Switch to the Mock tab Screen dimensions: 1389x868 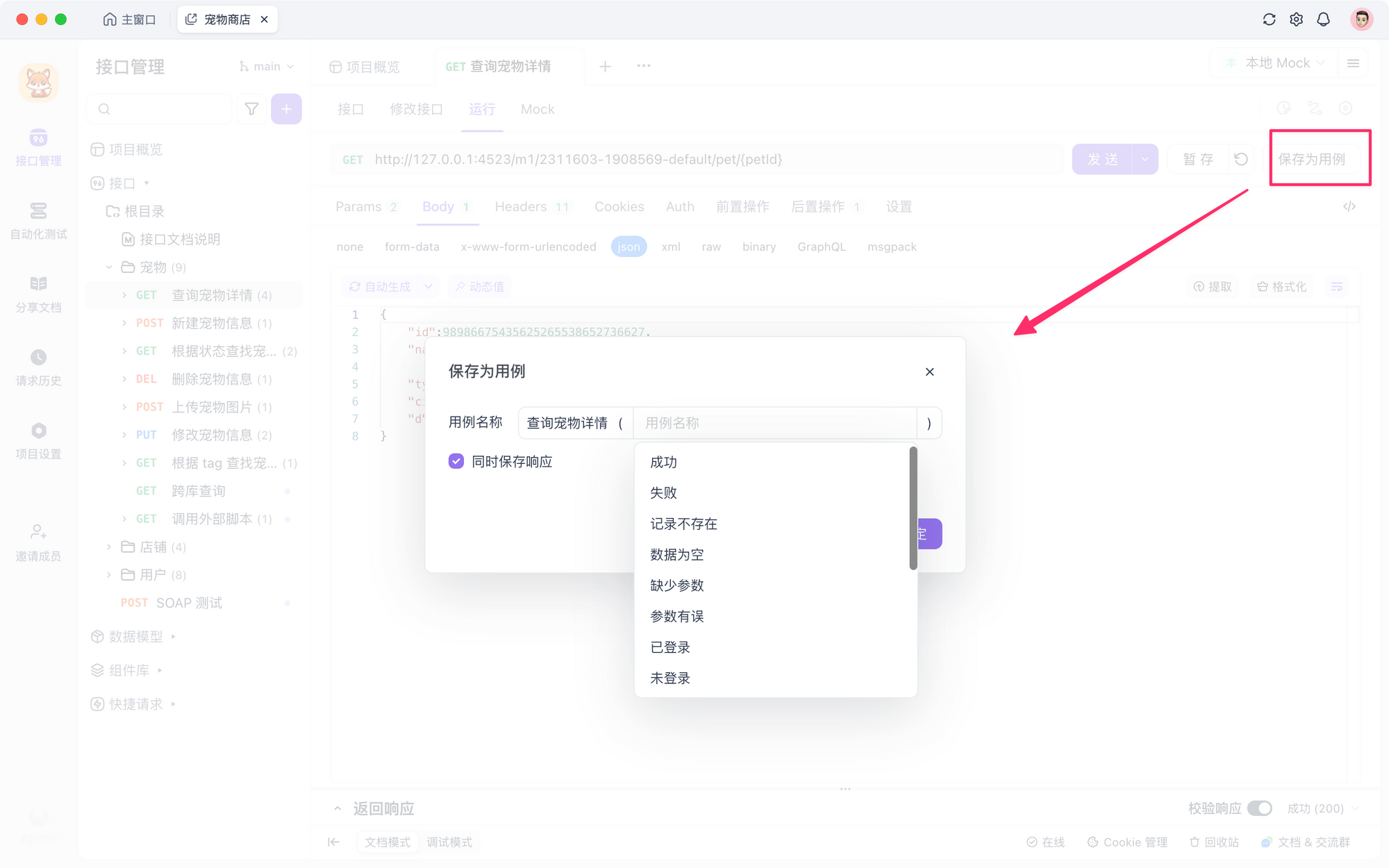point(538,110)
